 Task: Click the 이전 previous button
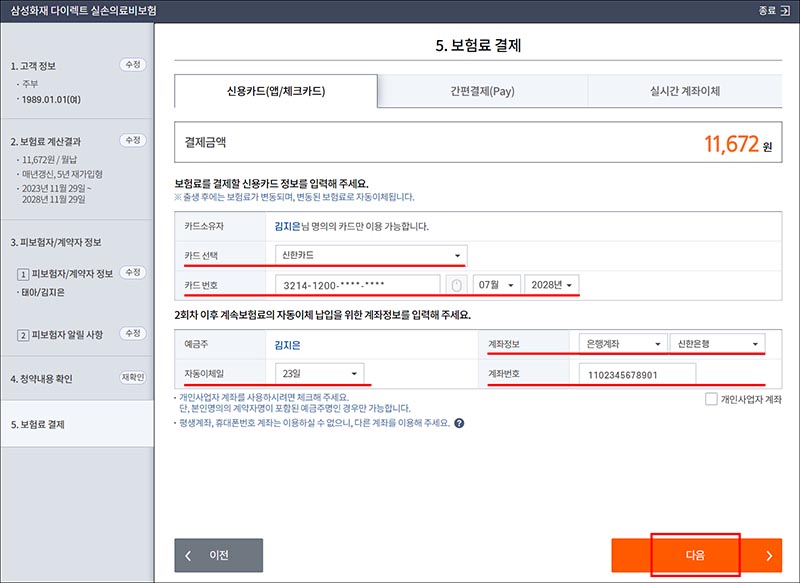[218, 555]
